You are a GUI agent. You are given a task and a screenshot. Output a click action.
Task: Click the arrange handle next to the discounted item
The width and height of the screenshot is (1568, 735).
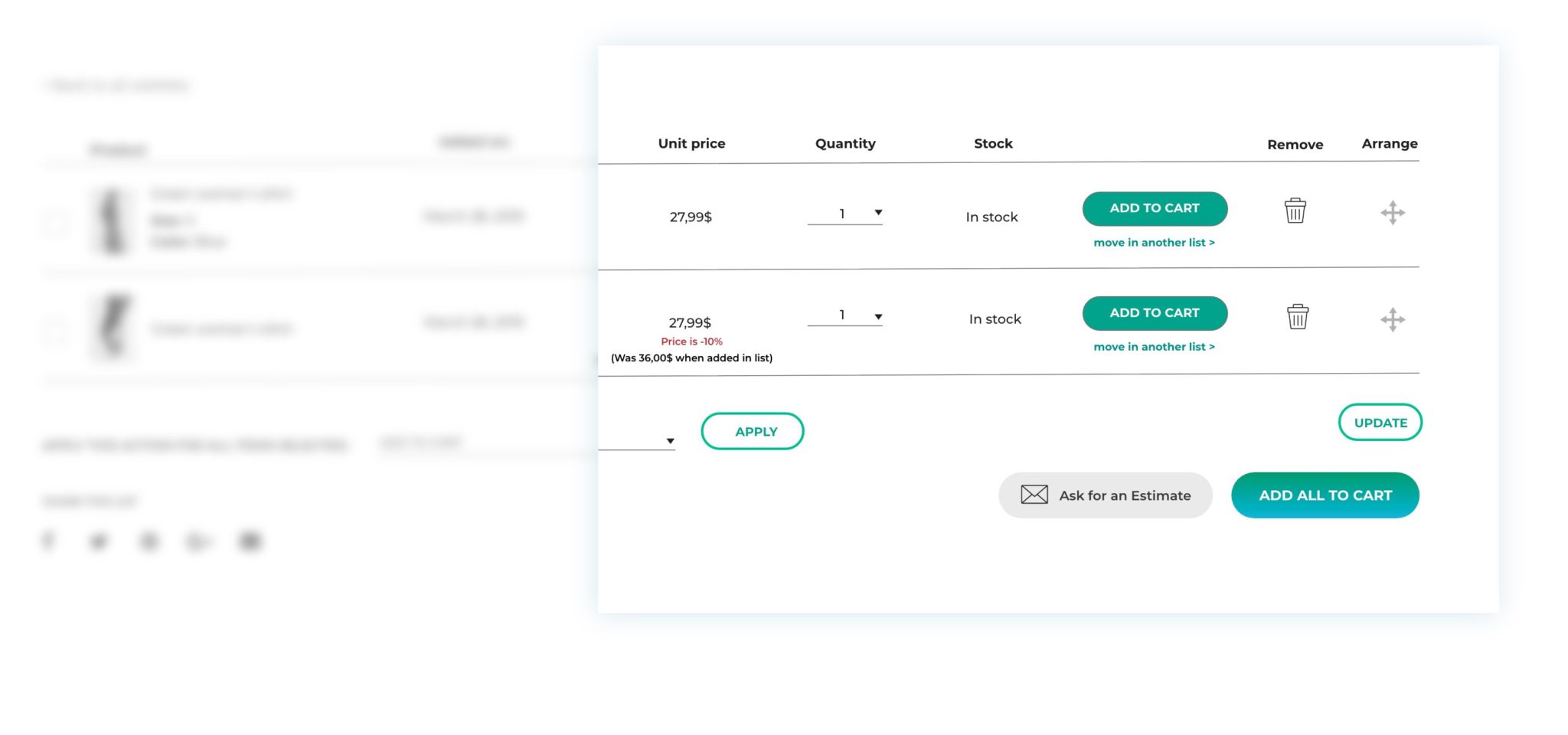tap(1392, 318)
